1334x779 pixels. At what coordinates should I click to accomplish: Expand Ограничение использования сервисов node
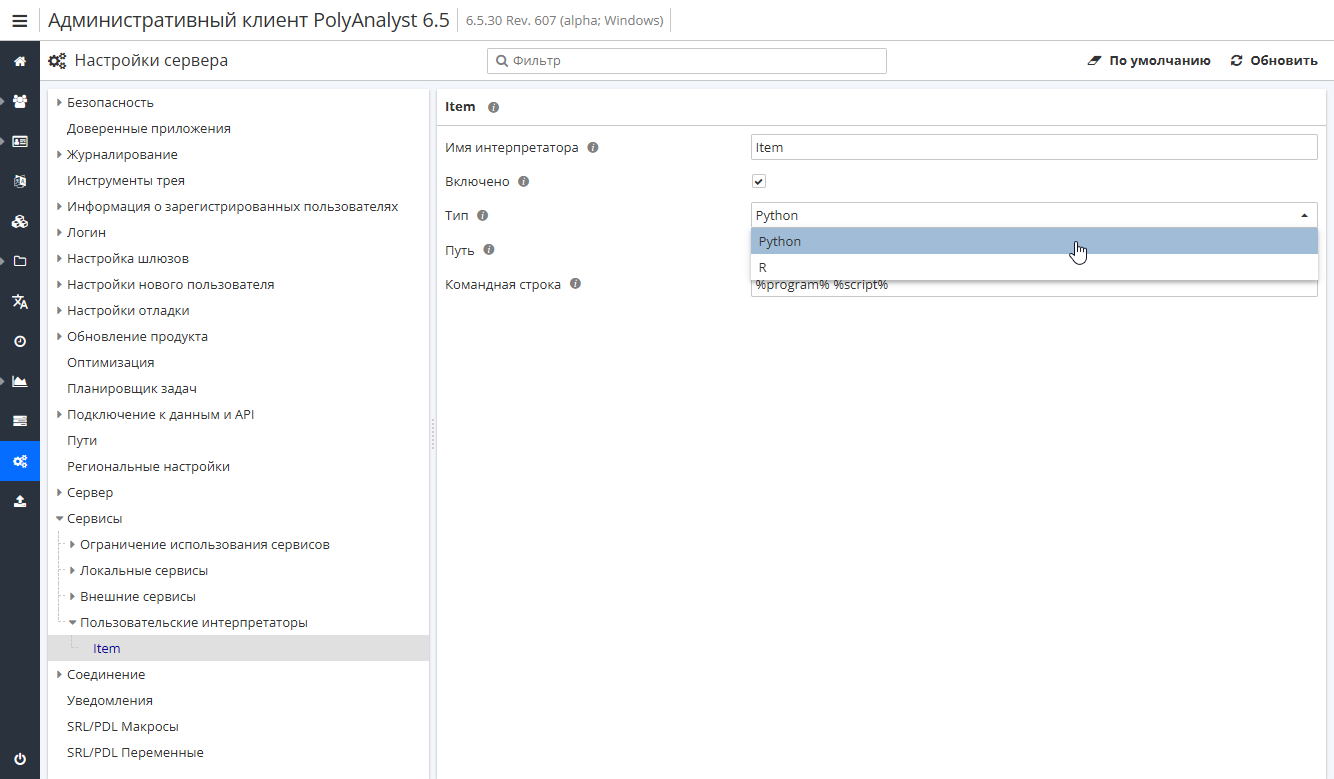click(x=72, y=544)
